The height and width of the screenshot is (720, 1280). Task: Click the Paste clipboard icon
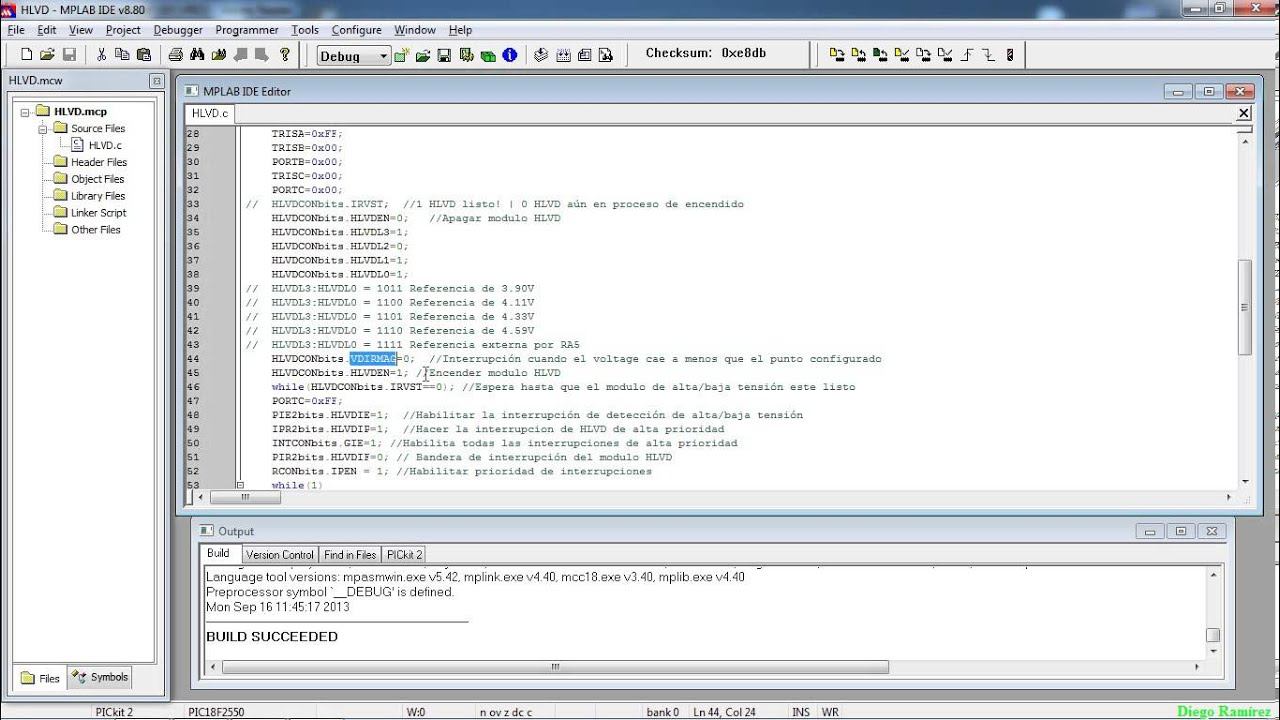pos(144,55)
